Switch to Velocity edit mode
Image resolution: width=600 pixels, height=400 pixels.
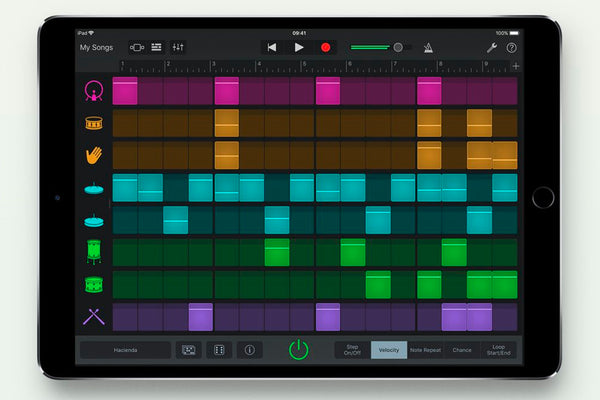click(389, 350)
